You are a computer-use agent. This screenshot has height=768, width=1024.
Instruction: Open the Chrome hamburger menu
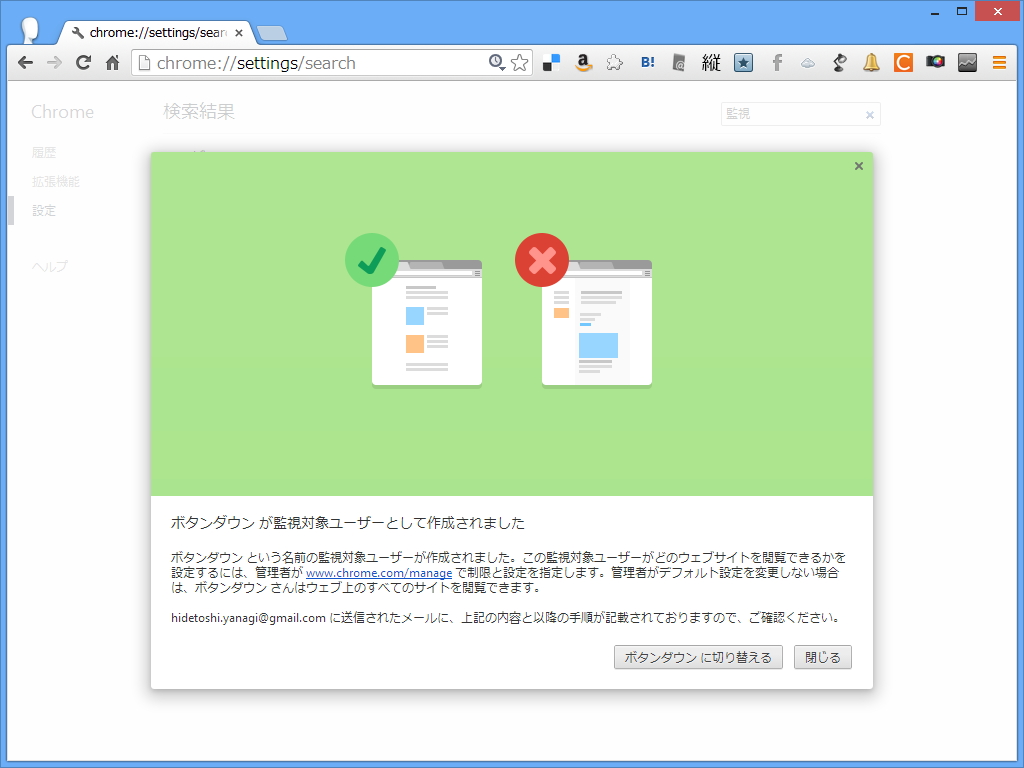pyautogui.click(x=999, y=62)
